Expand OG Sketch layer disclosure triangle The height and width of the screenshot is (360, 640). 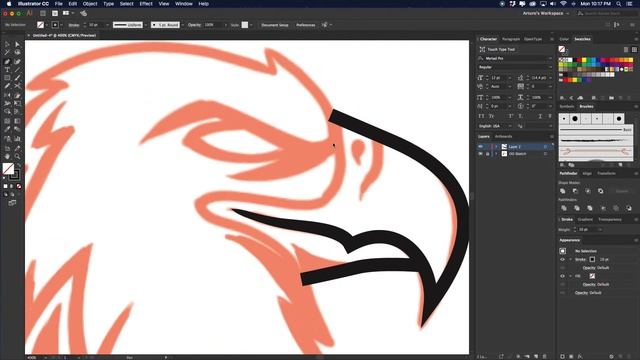tap(496, 154)
